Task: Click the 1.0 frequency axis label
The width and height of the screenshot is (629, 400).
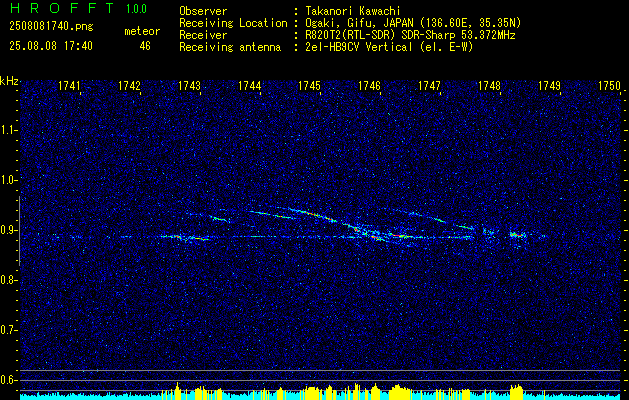Action: coord(7,180)
